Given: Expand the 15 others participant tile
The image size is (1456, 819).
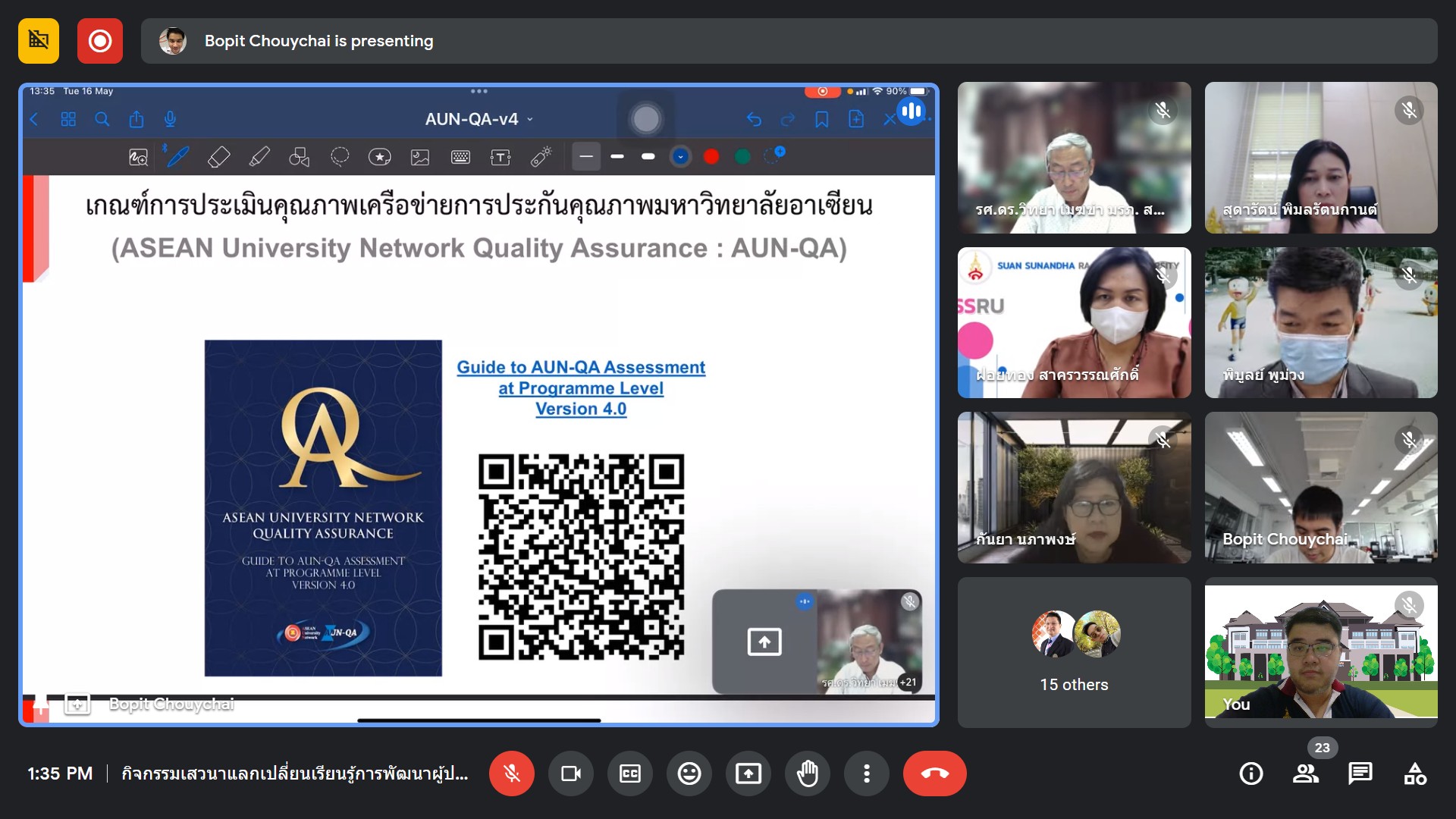Looking at the screenshot, I should 1074,652.
